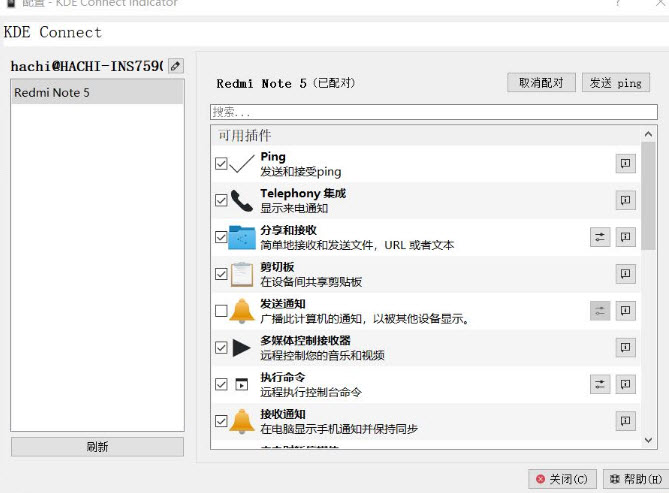Click the 取消配对 unpair button
This screenshot has width=669, height=493.
tap(541, 82)
